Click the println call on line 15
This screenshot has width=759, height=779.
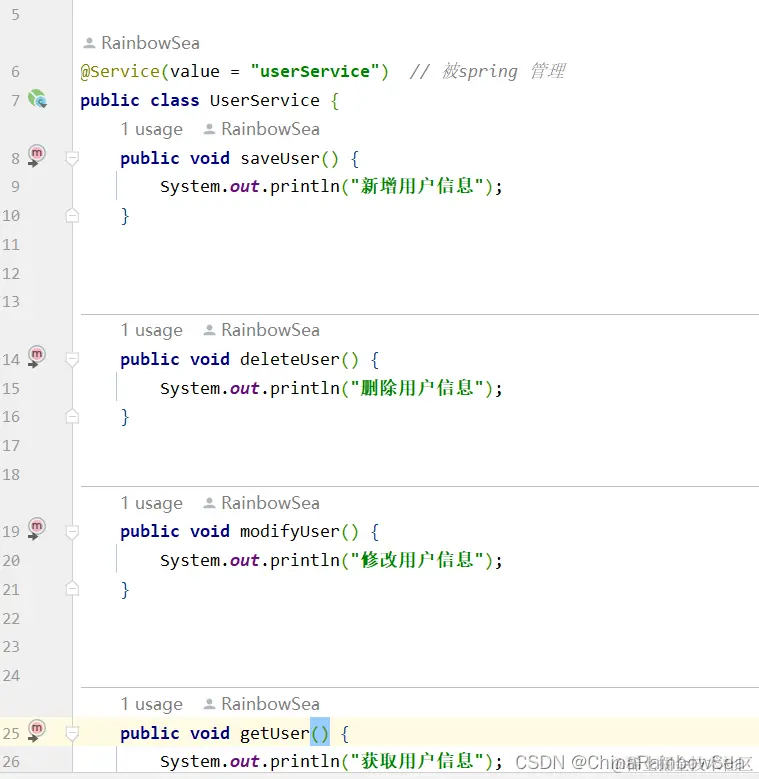(304, 389)
